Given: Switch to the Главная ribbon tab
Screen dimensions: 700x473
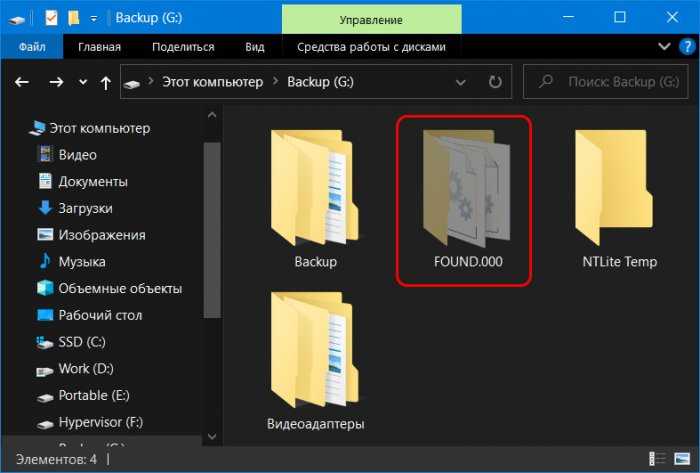Looking at the screenshot, I should pos(99,47).
